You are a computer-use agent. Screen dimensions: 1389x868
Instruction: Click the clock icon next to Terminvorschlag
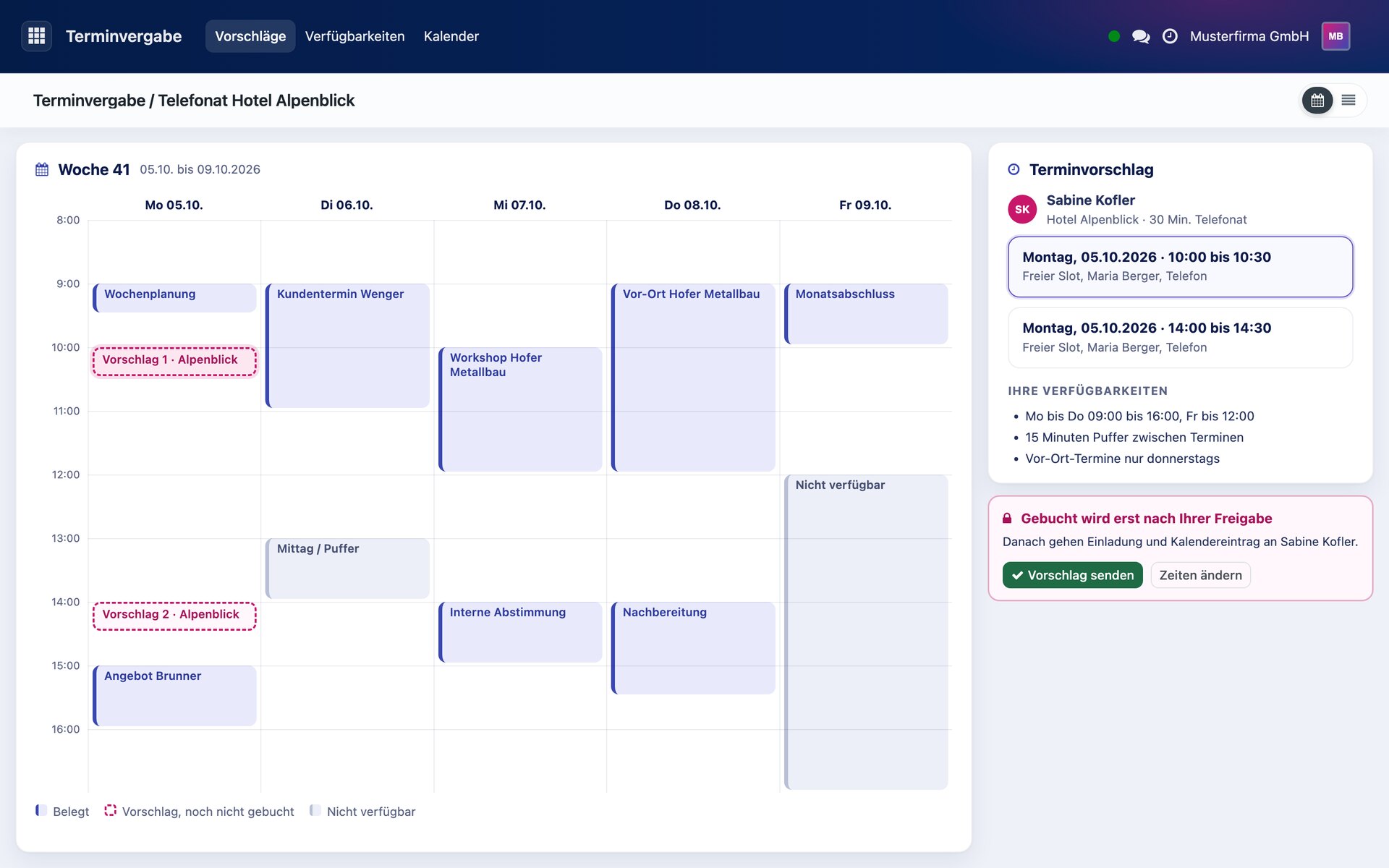tap(1014, 169)
